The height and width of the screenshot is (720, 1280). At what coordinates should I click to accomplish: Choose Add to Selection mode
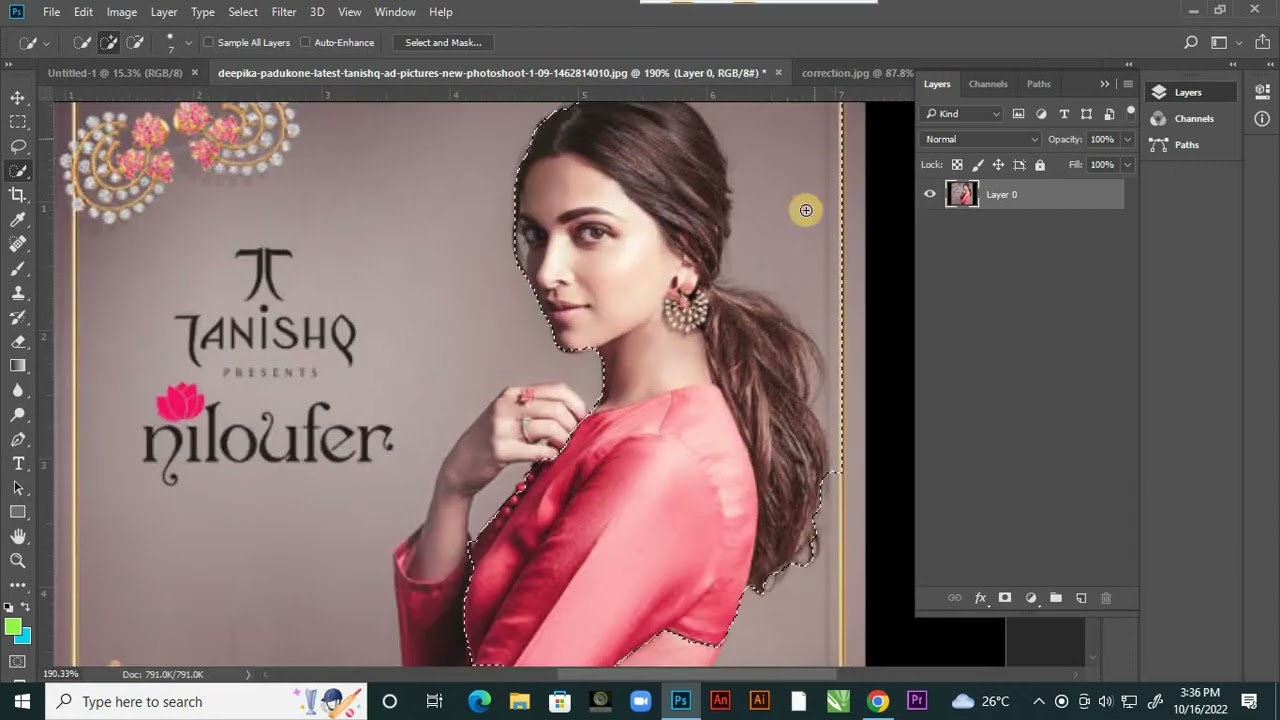point(108,43)
